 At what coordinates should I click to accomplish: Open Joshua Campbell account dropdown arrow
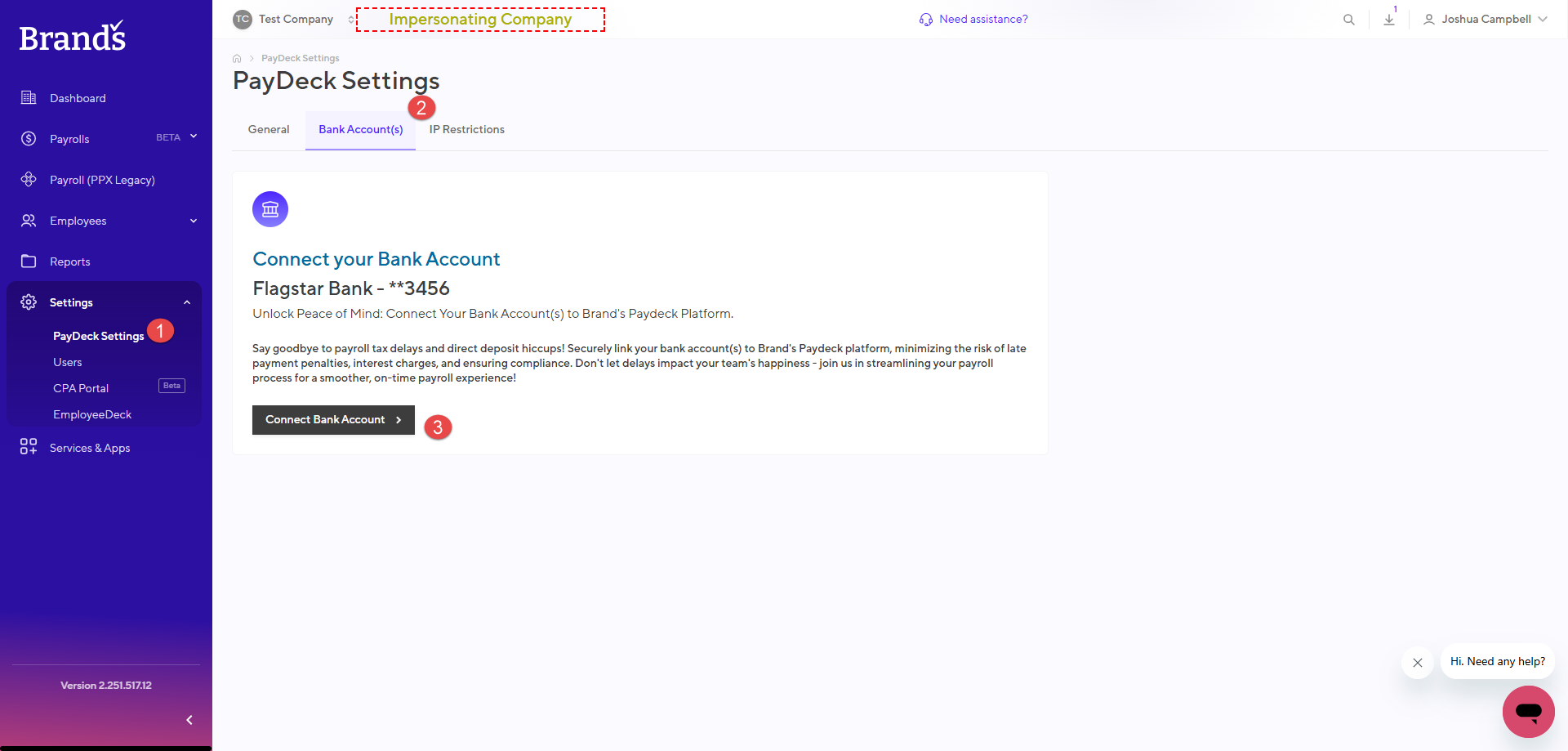pos(1543,20)
